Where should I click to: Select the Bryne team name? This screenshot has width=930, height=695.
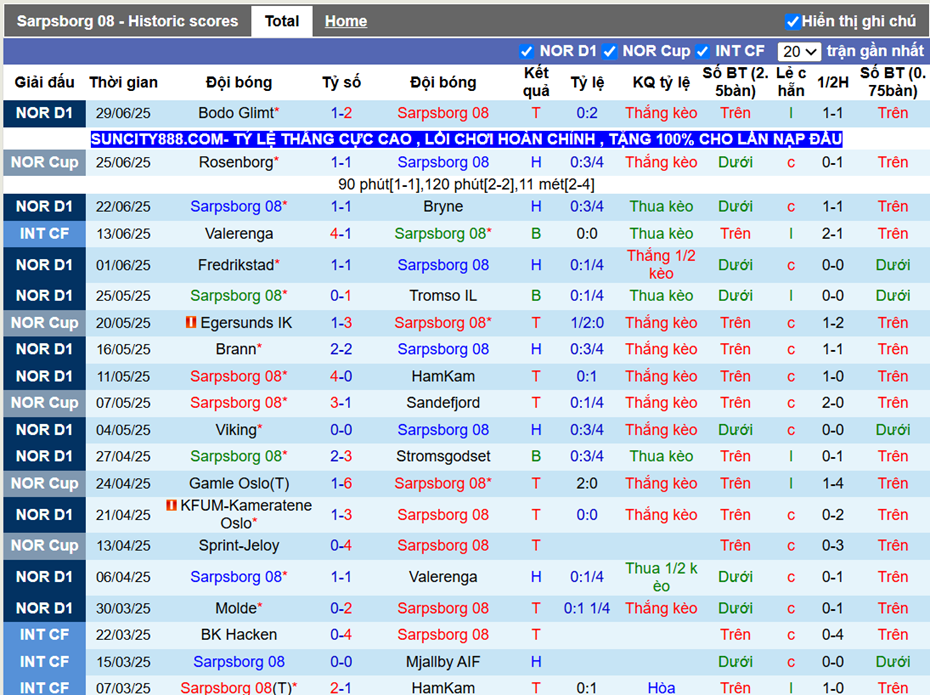pyautogui.click(x=443, y=206)
